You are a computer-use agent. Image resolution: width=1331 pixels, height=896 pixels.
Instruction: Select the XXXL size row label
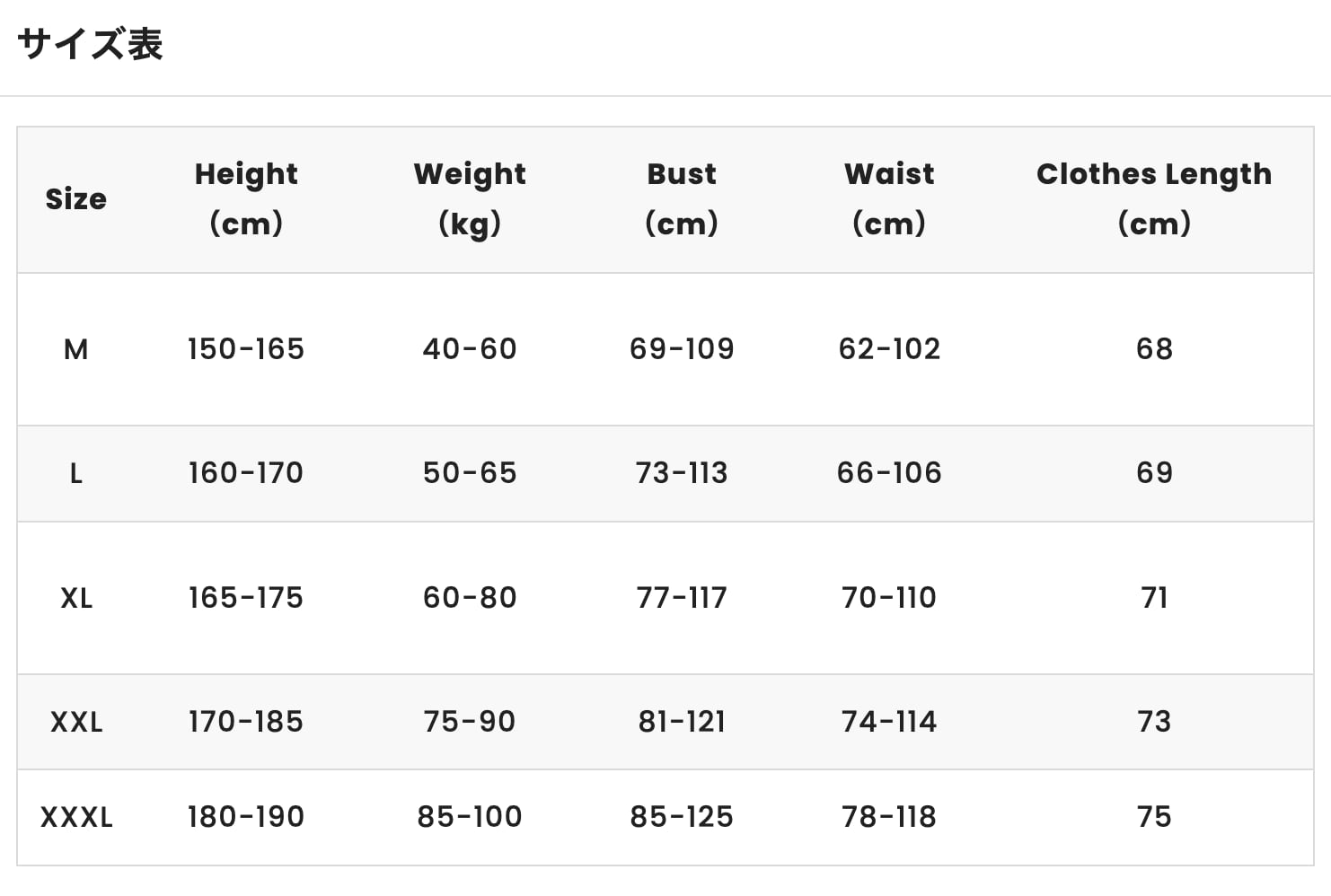point(76,817)
